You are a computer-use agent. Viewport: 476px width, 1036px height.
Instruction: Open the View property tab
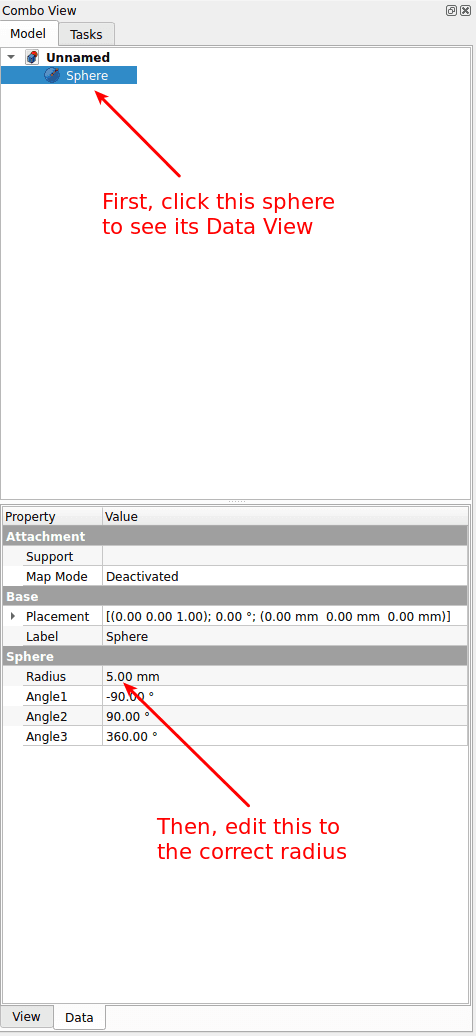coord(26,1016)
